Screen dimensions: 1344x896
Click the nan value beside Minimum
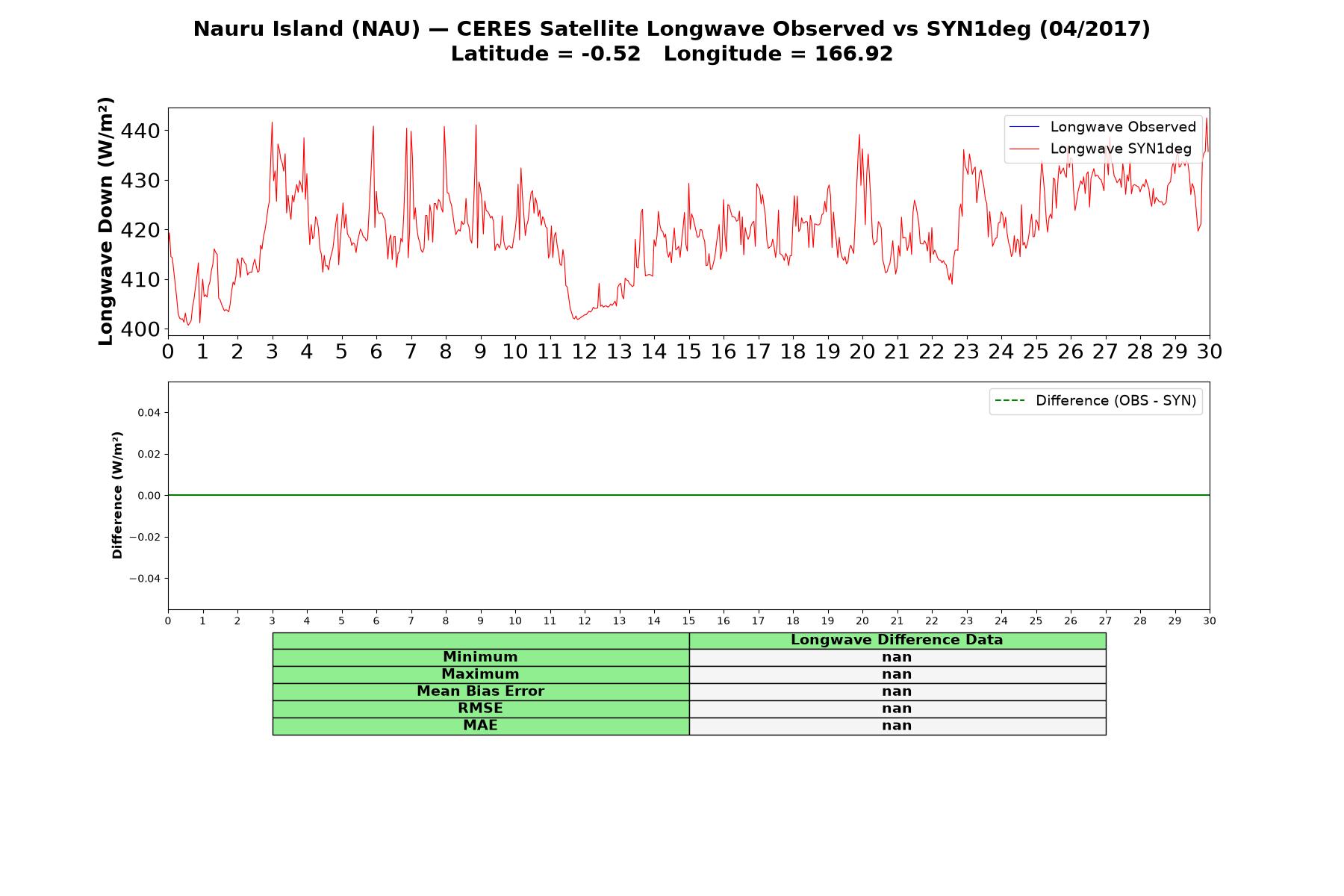click(897, 657)
